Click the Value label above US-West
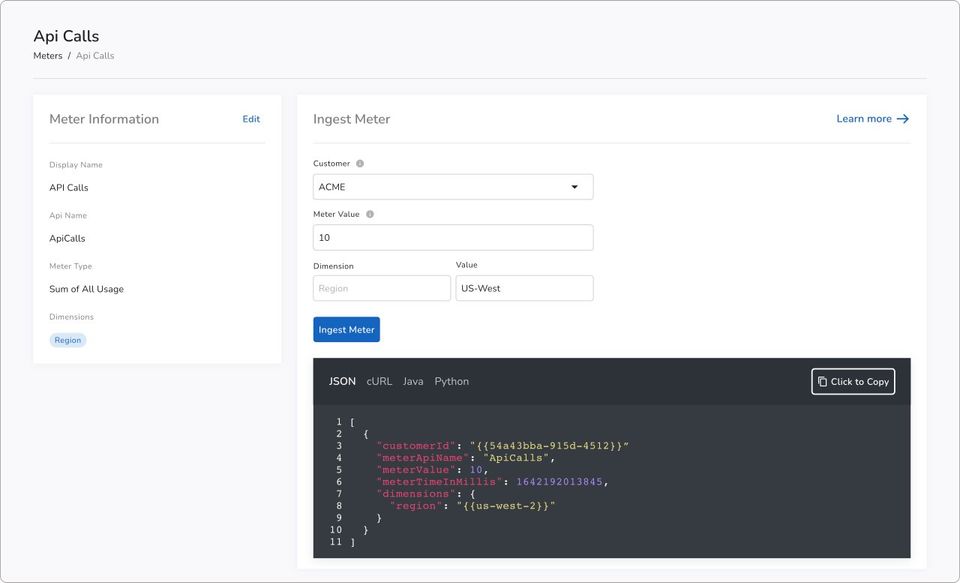 [x=467, y=265]
